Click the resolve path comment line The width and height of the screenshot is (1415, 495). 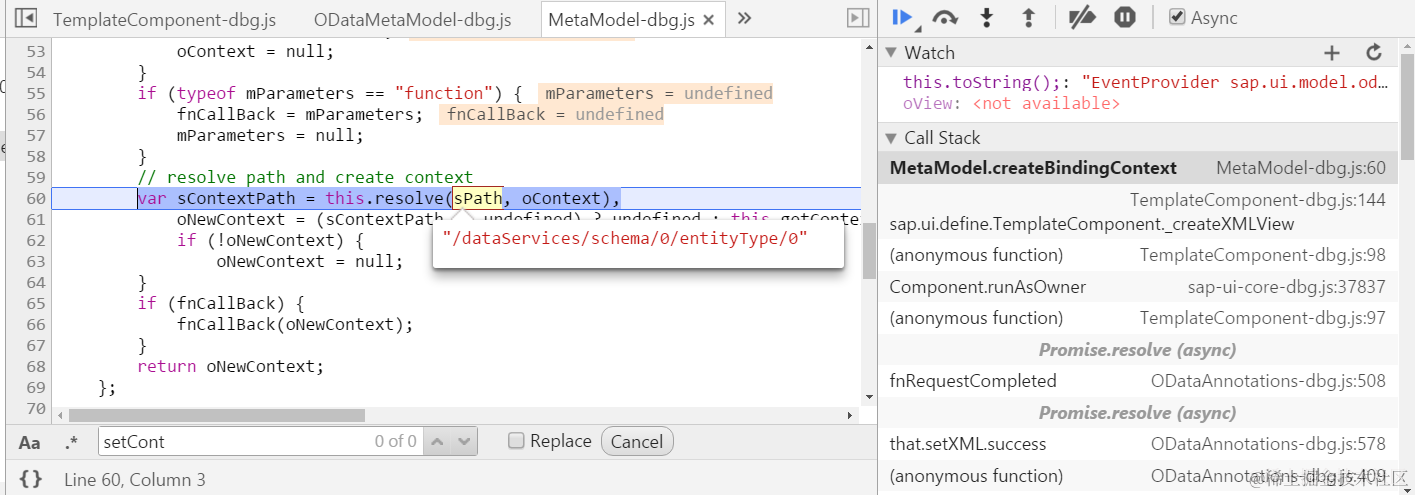pyautogui.click(x=305, y=177)
